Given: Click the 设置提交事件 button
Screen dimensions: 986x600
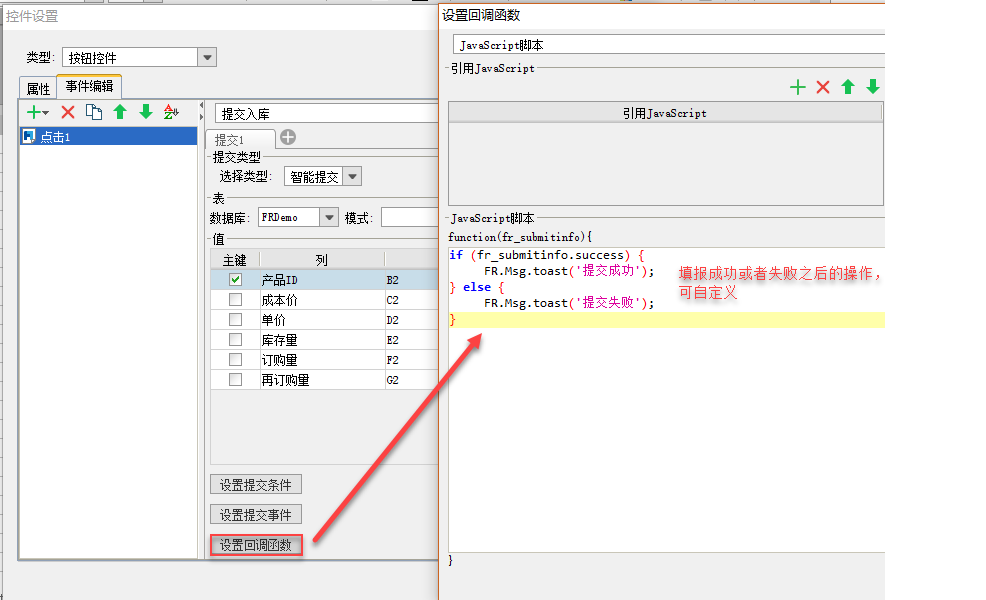Looking at the screenshot, I should [255, 515].
